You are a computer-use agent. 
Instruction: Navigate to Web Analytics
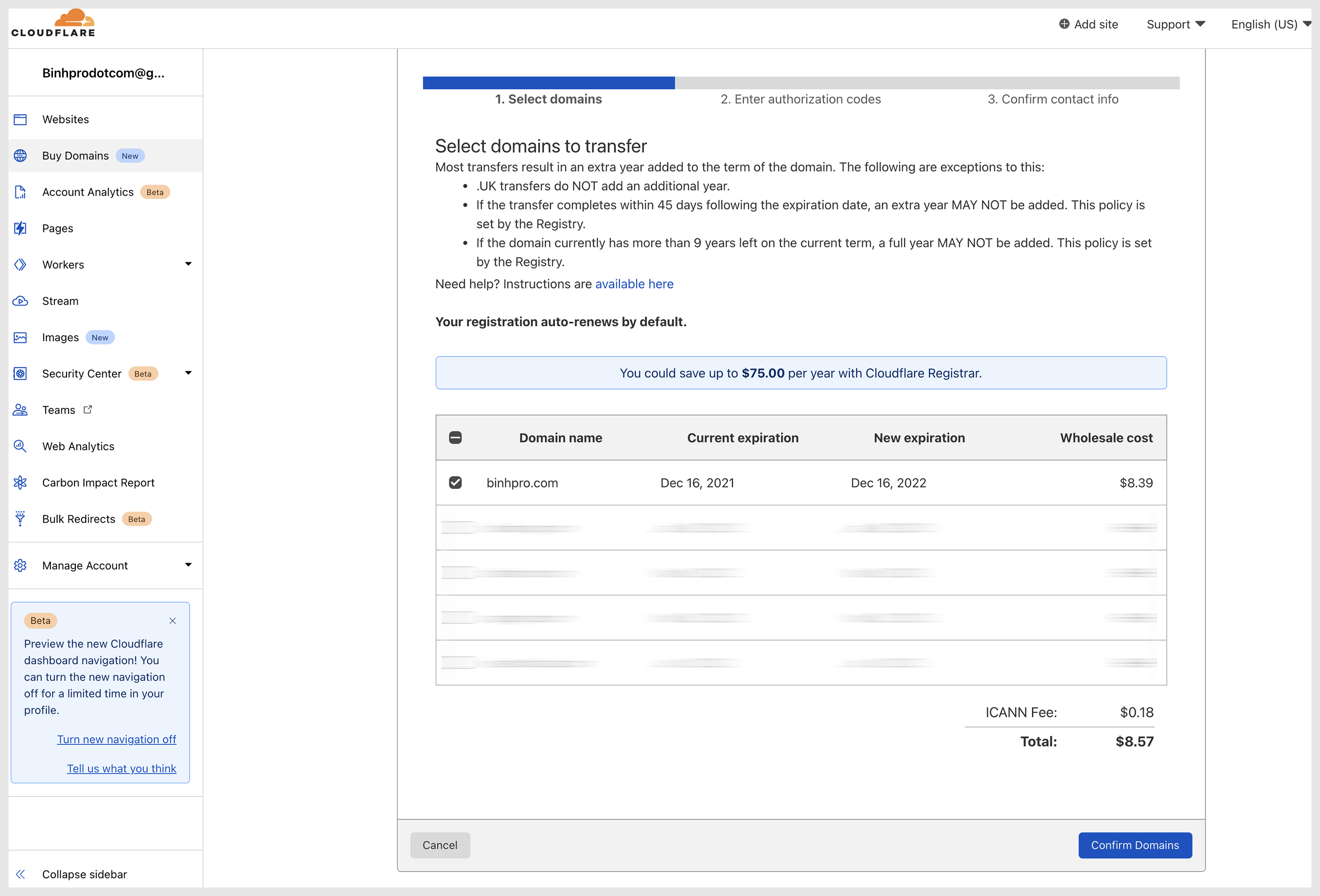[78, 446]
